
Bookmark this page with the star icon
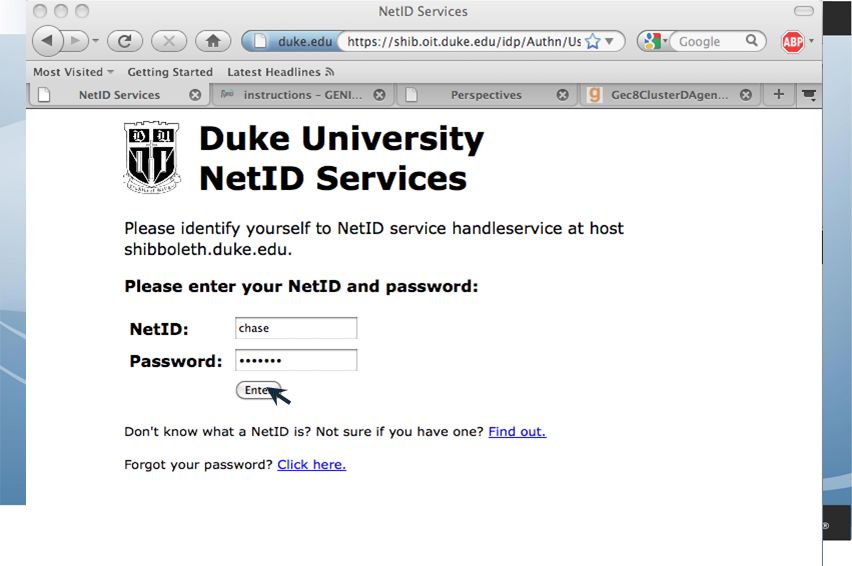coord(593,42)
